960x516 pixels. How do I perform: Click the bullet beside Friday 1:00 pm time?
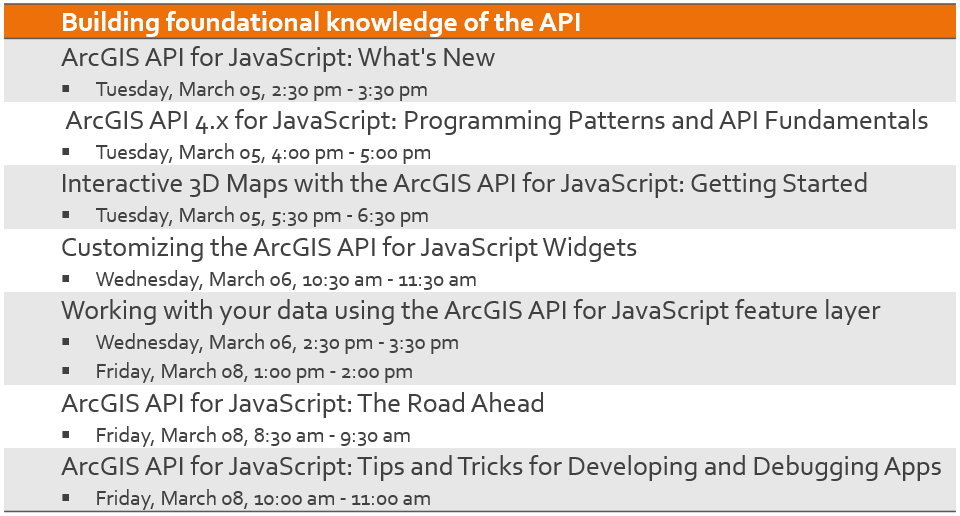(x=66, y=371)
